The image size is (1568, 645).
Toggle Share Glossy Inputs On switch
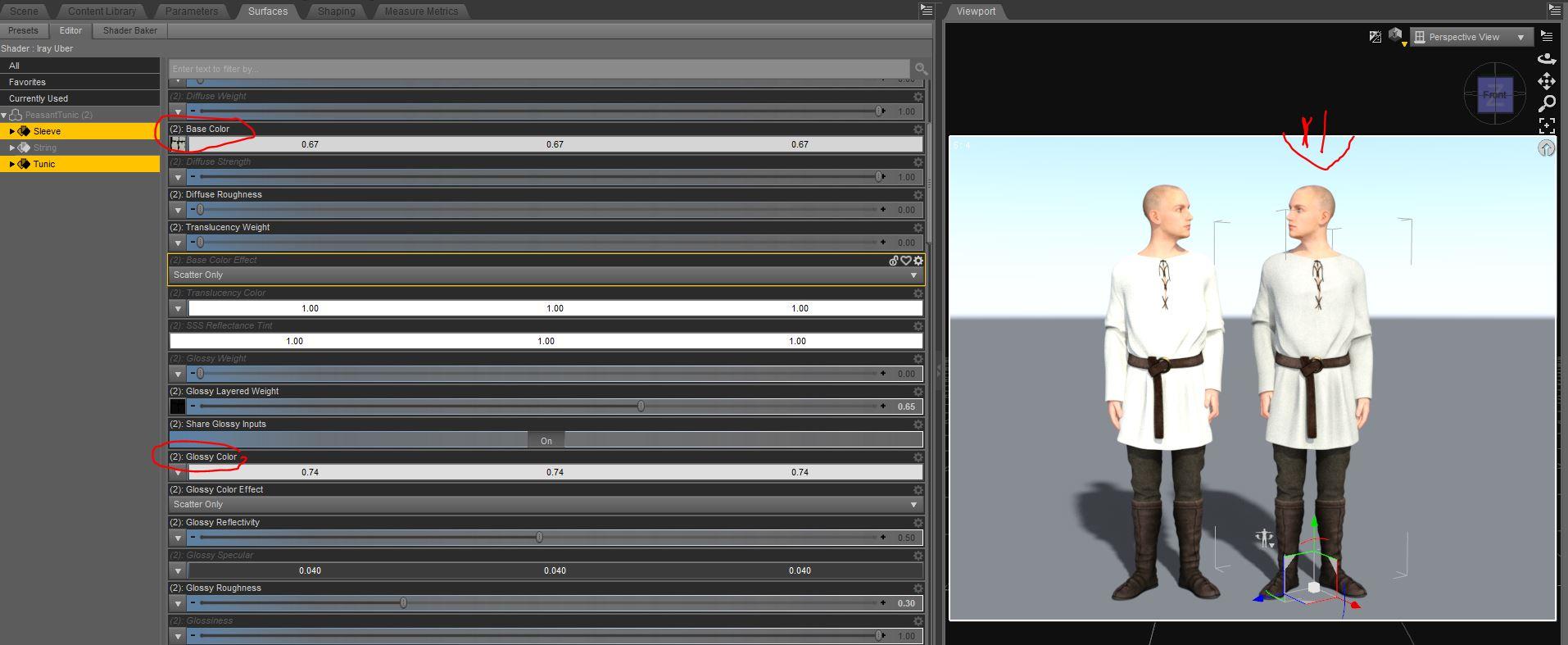(546, 440)
